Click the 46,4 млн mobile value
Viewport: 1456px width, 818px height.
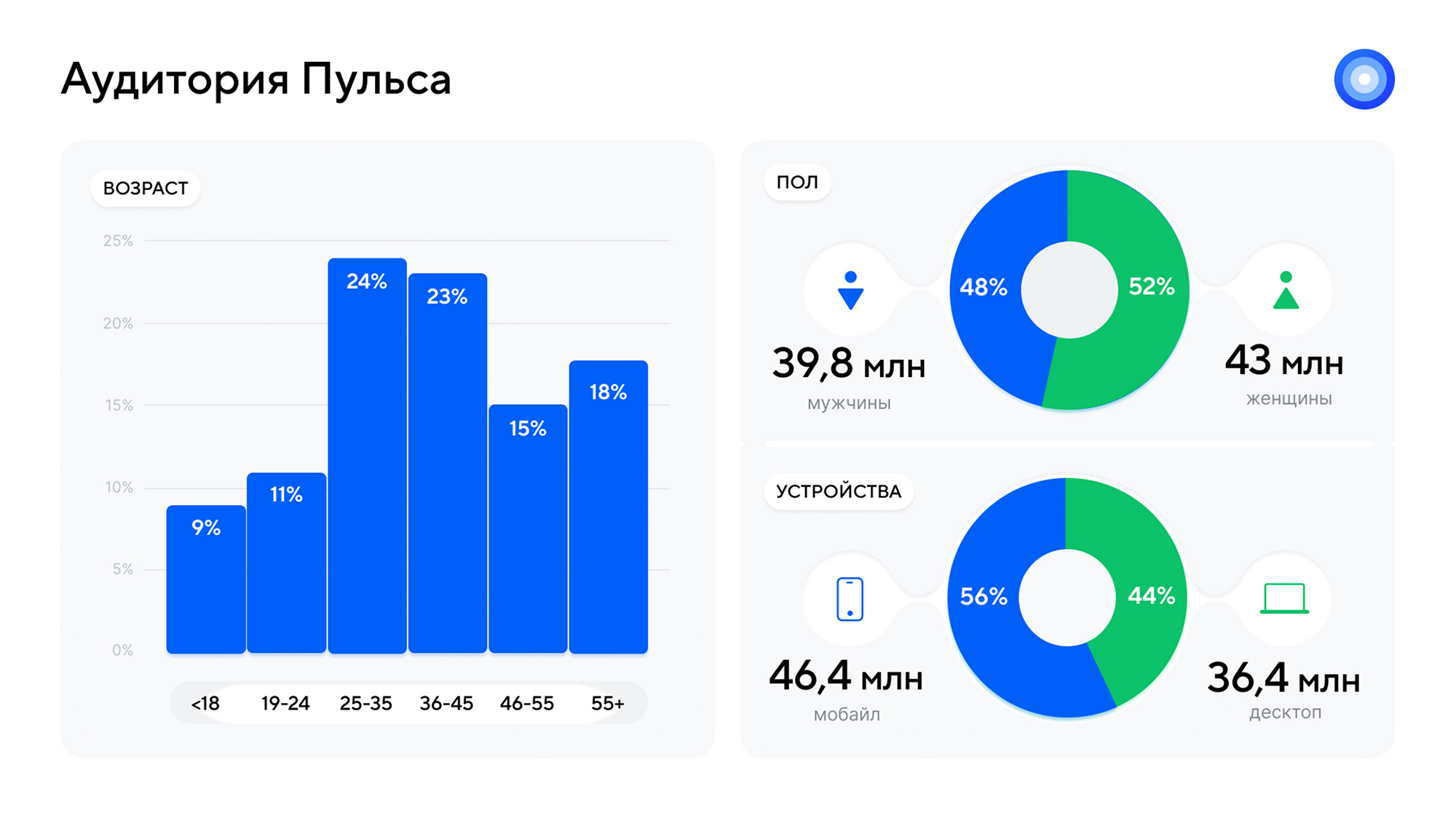click(x=846, y=676)
